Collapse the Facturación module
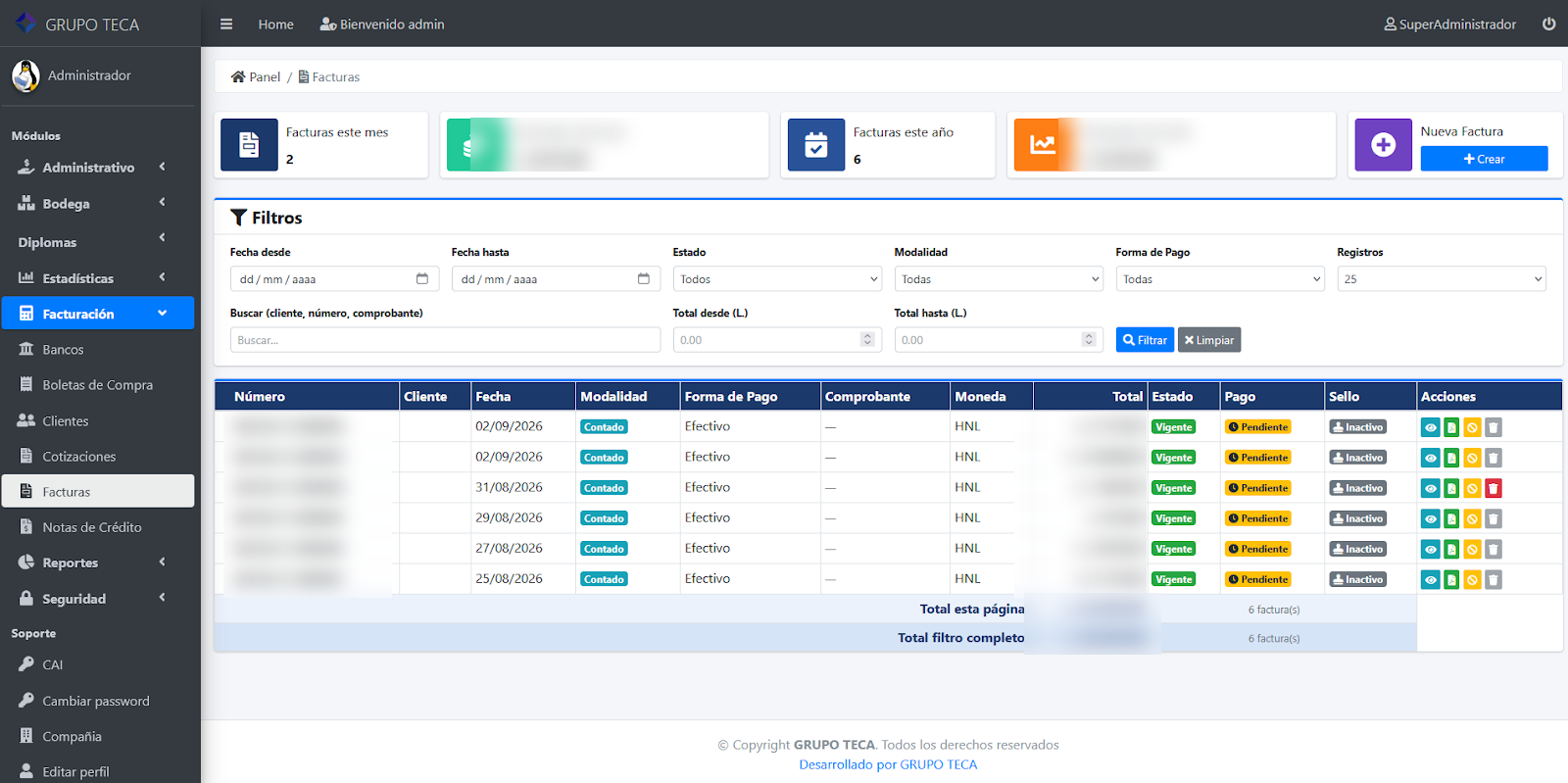 (x=97, y=314)
